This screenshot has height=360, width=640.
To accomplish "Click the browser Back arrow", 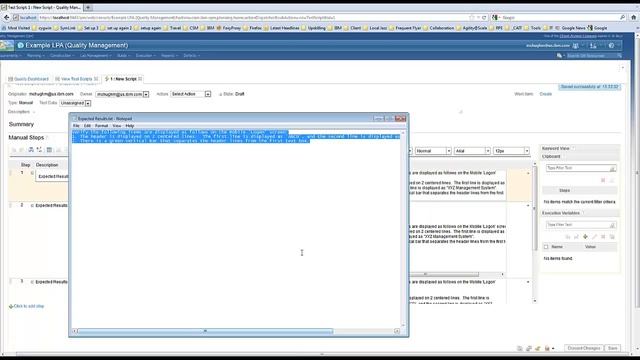I will coord(6,18).
